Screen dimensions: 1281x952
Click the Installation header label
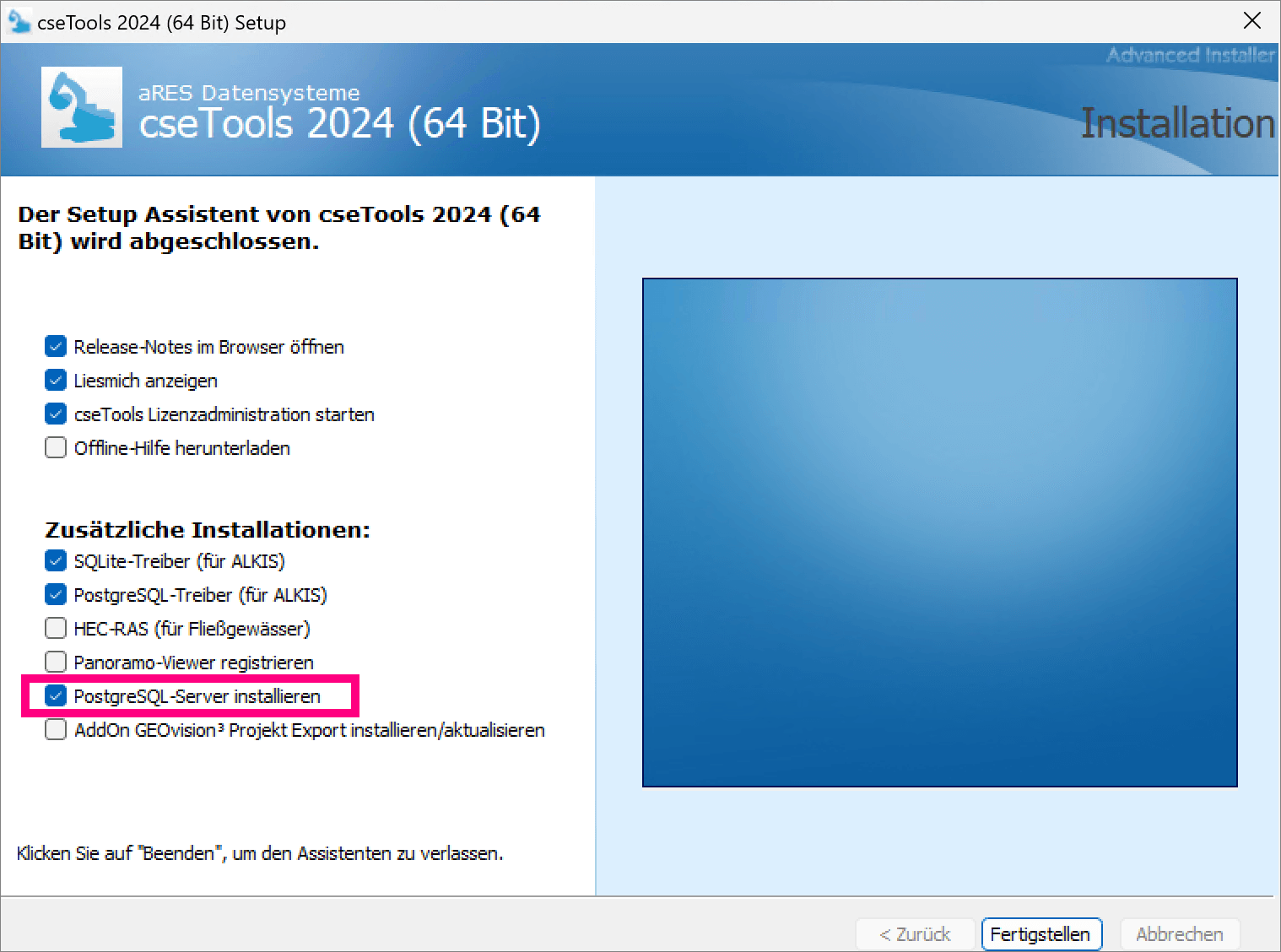click(x=1177, y=123)
